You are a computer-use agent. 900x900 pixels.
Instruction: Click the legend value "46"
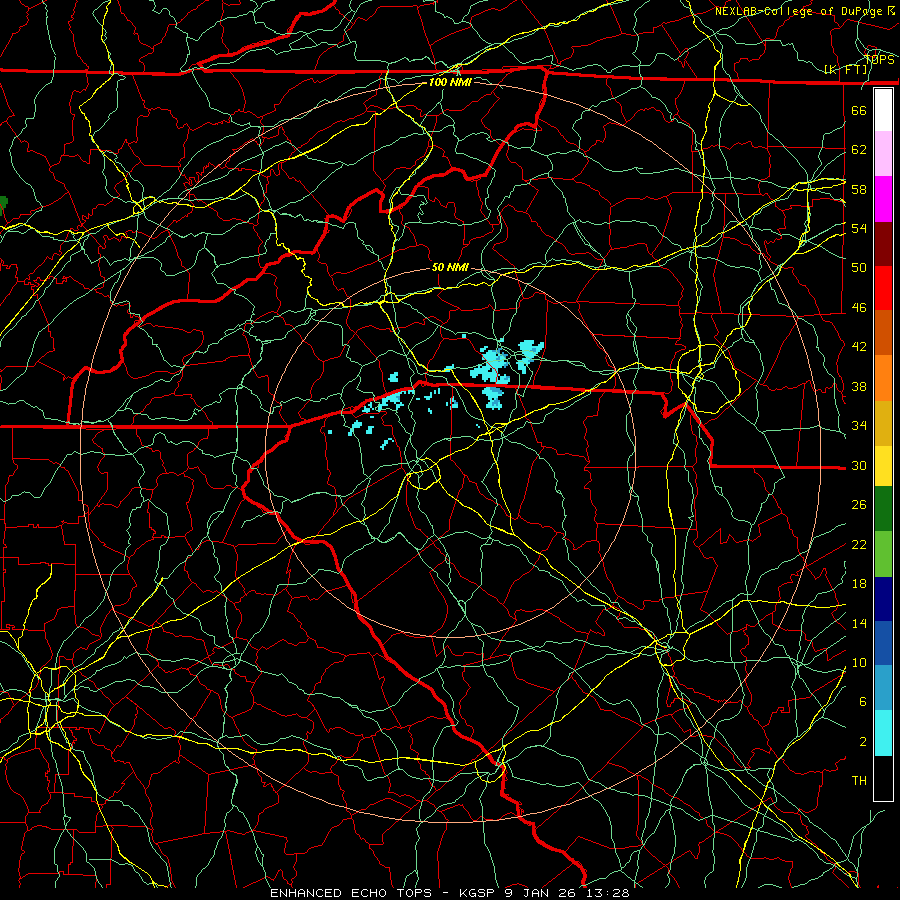(859, 307)
